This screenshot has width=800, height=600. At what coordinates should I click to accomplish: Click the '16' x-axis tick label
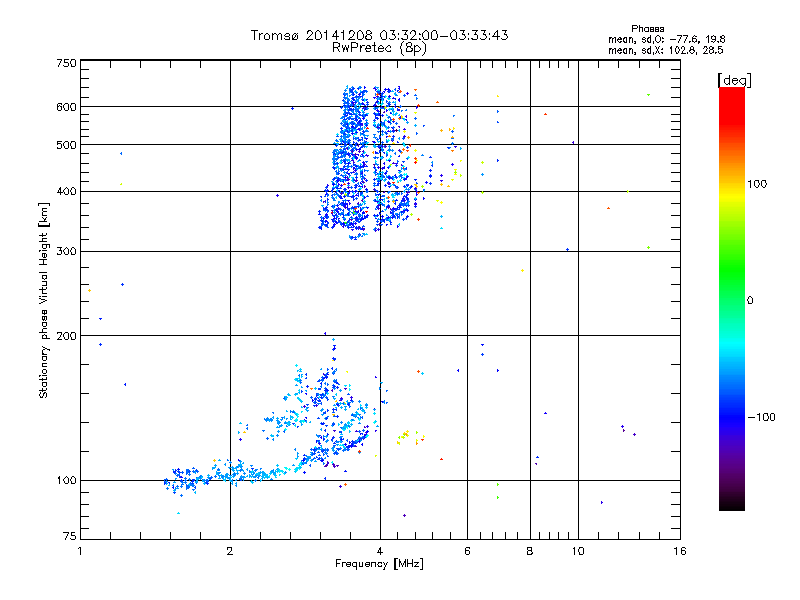(680, 551)
